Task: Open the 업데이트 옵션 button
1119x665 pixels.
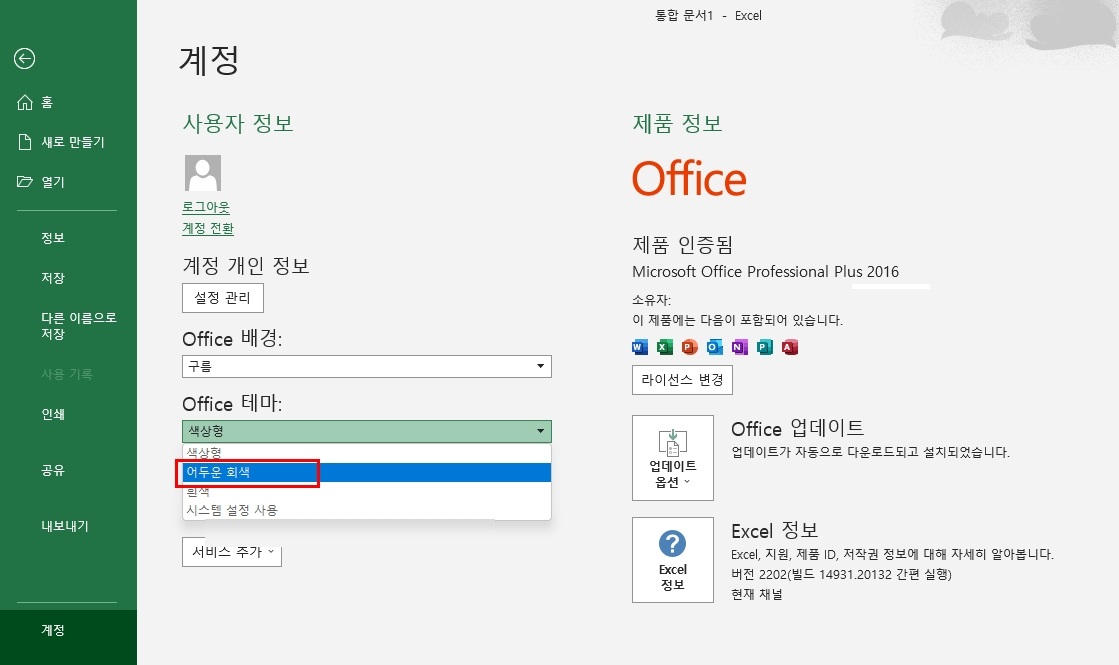Action: [x=673, y=458]
